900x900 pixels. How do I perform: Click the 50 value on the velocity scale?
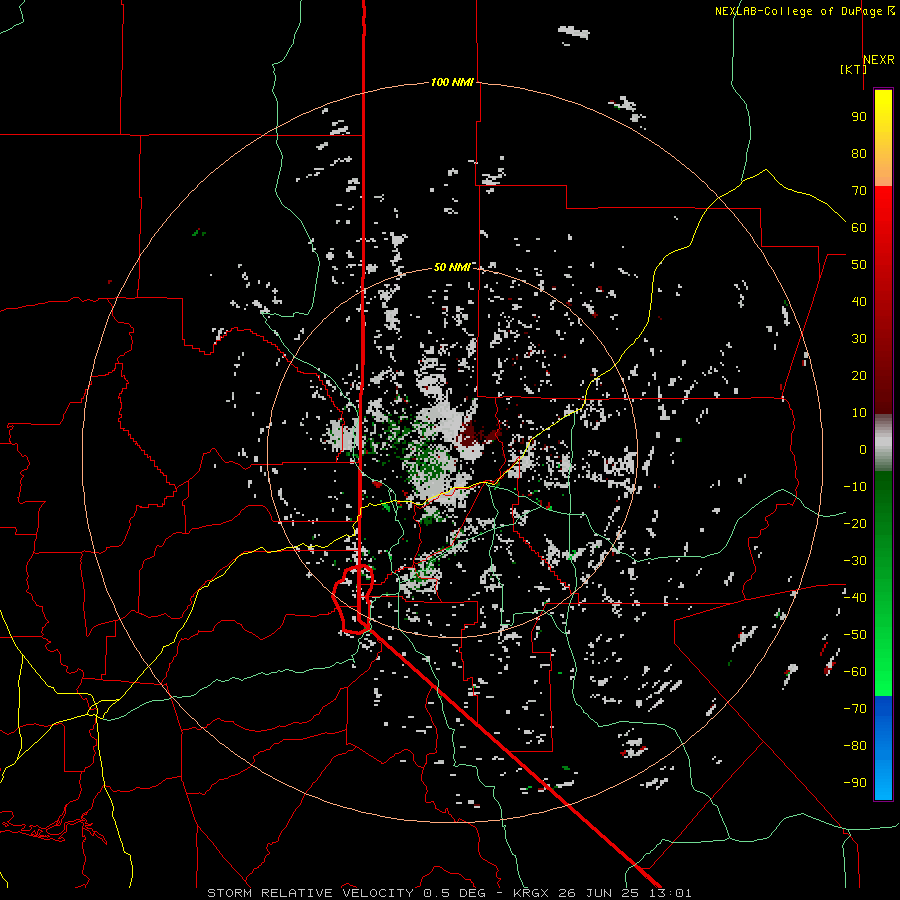(x=859, y=265)
